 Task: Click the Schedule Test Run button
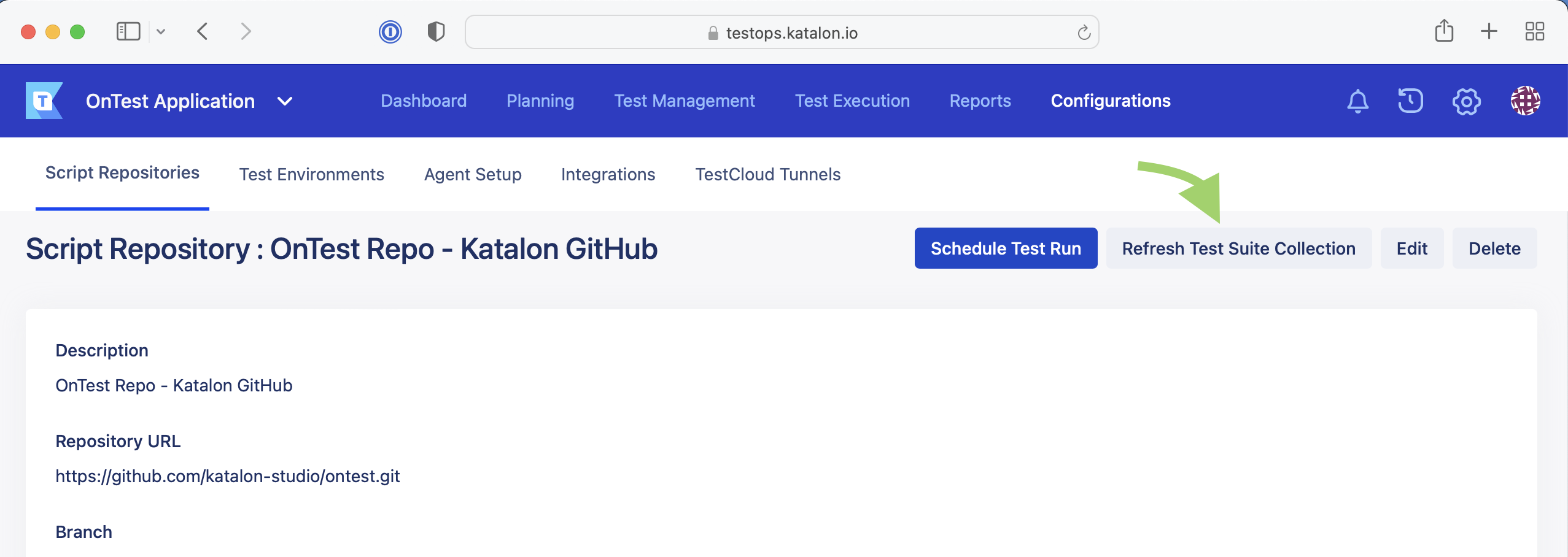[1006, 248]
